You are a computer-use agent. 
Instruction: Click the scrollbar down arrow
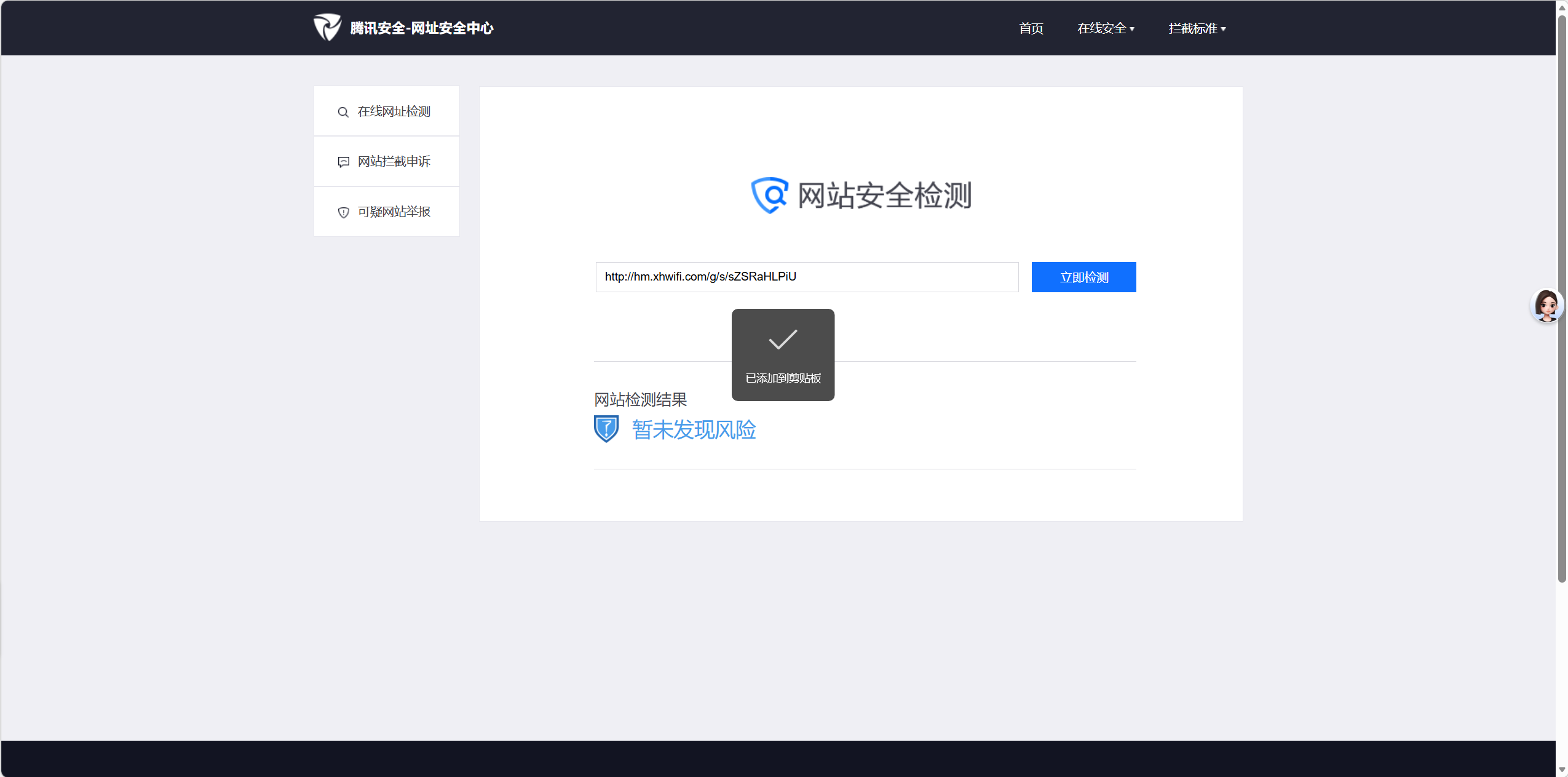click(x=1562, y=770)
